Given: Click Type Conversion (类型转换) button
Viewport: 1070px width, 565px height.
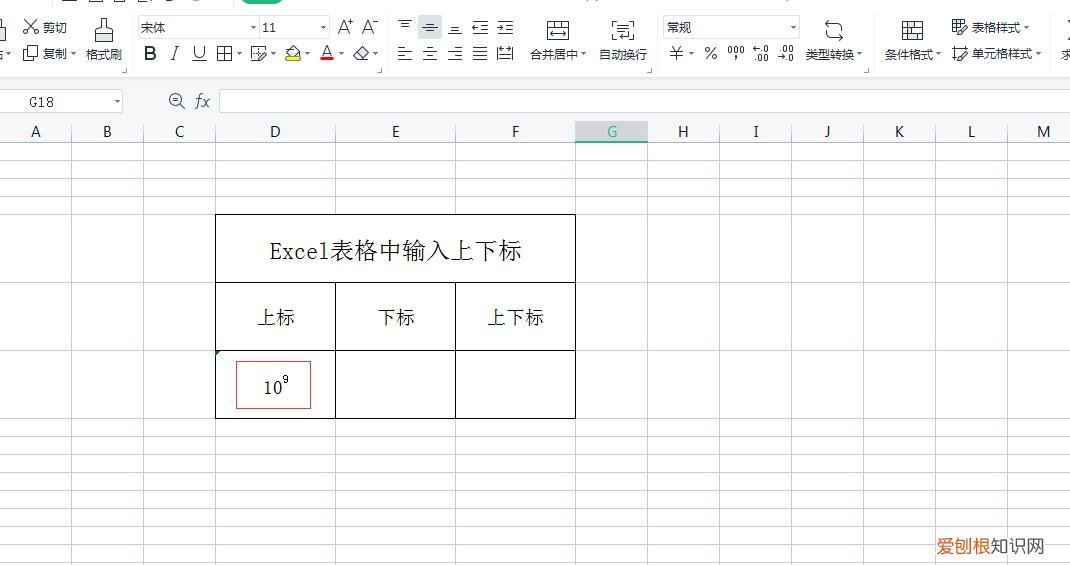Looking at the screenshot, I should [833, 40].
